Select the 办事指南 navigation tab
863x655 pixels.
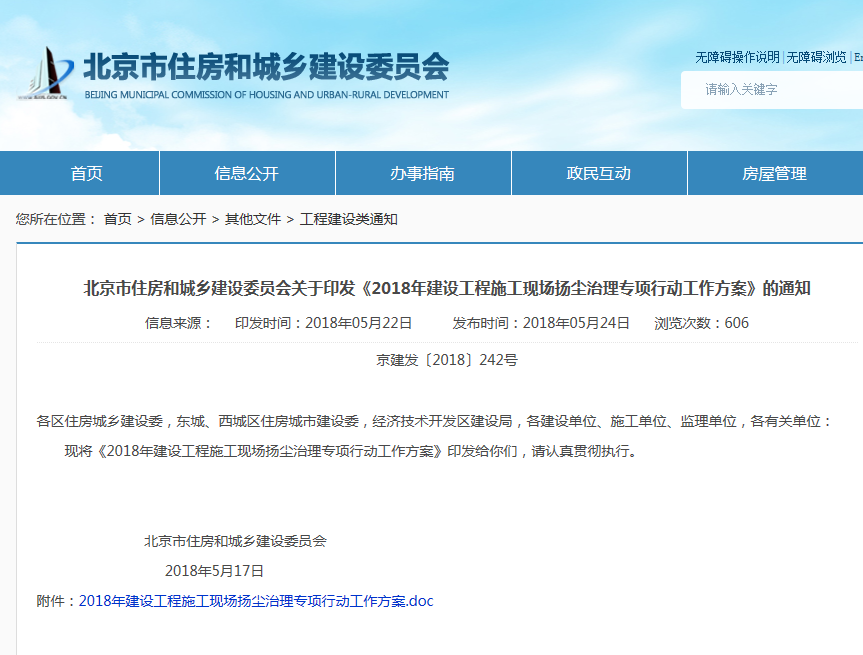tap(423, 173)
